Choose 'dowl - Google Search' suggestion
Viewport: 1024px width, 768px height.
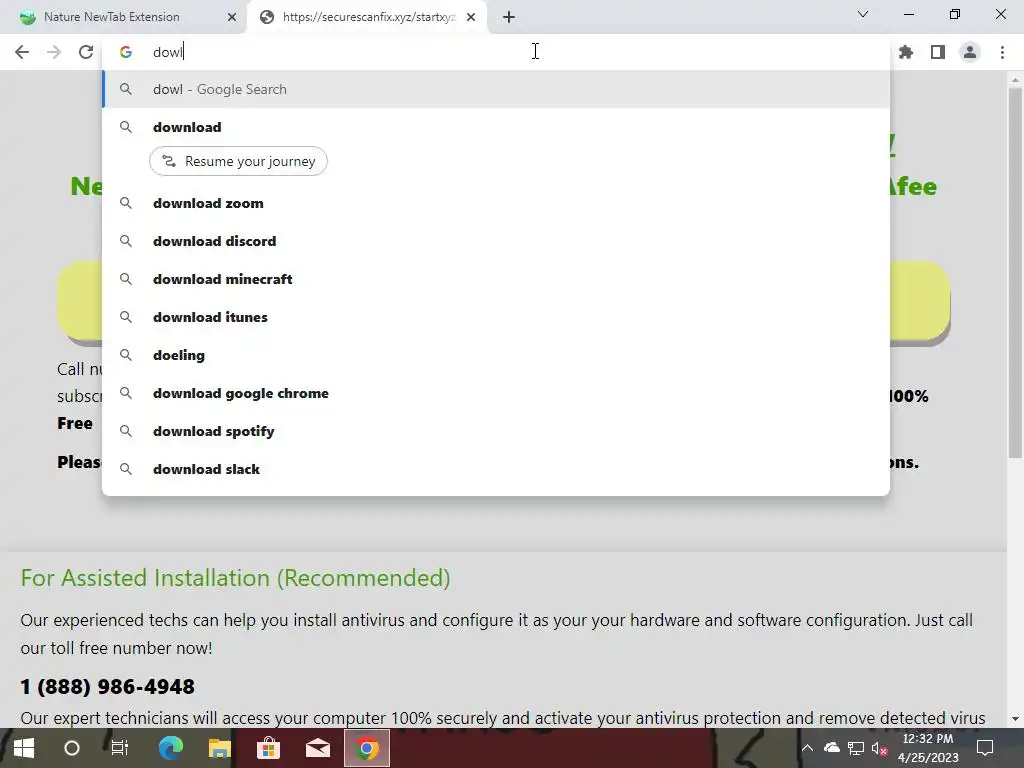(x=496, y=89)
